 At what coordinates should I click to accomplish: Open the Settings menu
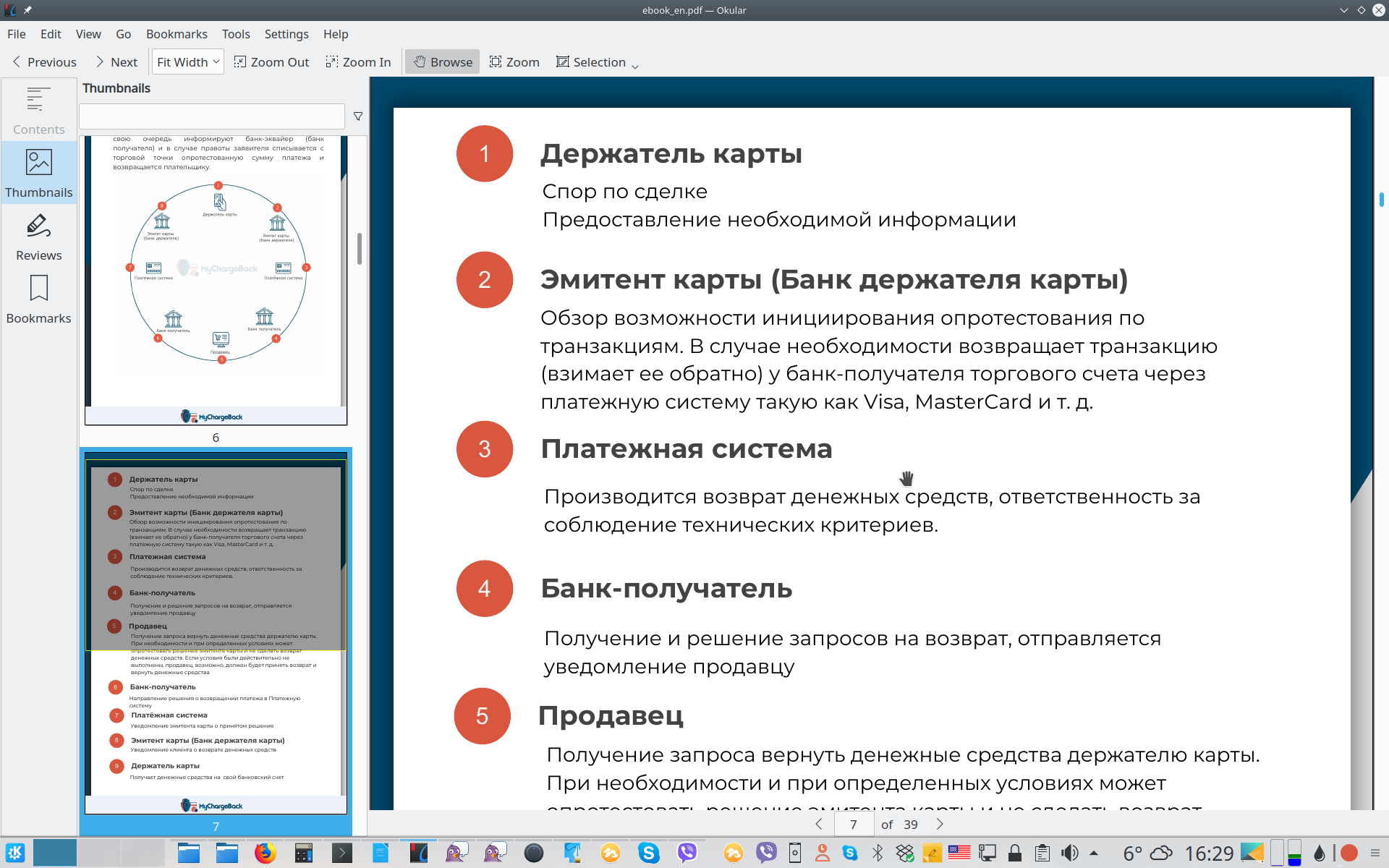pyautogui.click(x=286, y=34)
